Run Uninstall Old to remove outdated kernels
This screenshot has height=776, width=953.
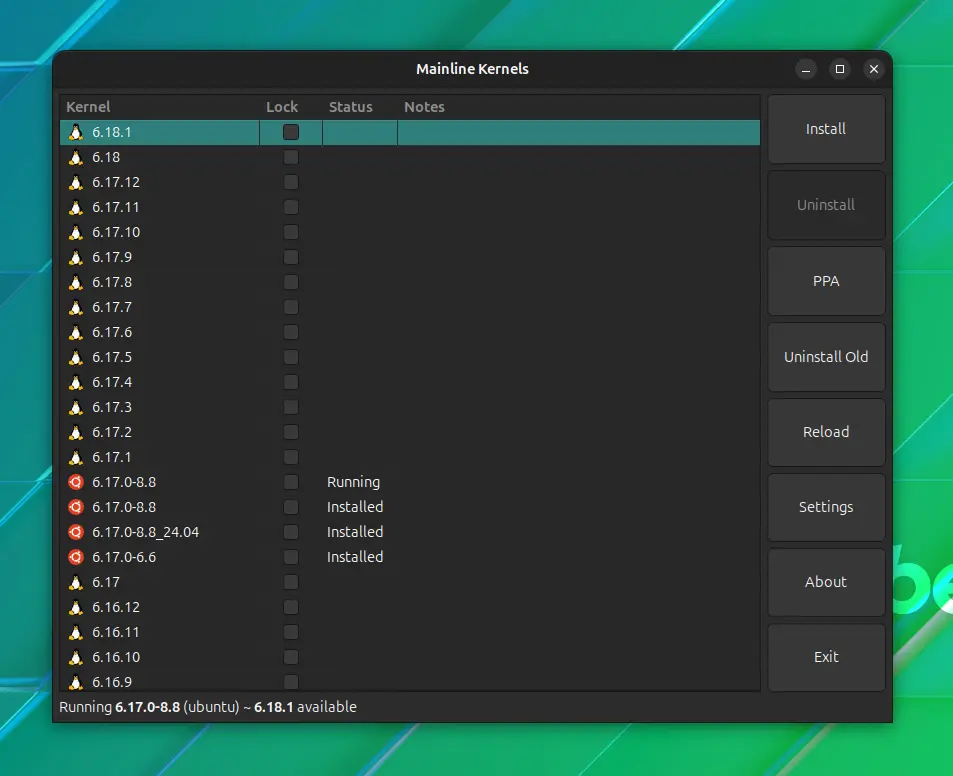pyautogui.click(x=826, y=356)
